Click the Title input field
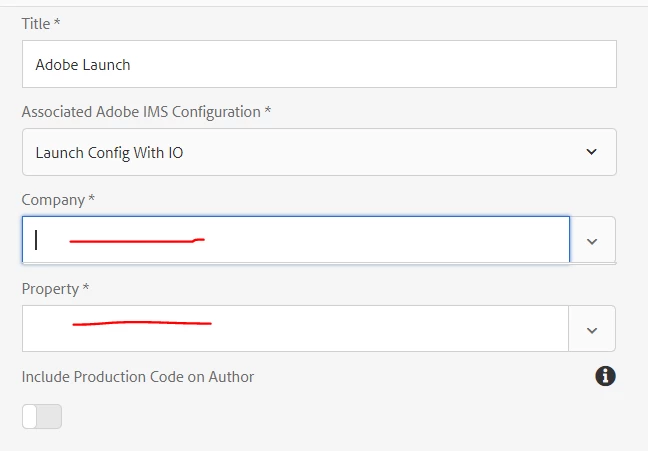Image resolution: width=648 pixels, height=451 pixels. [x=319, y=64]
